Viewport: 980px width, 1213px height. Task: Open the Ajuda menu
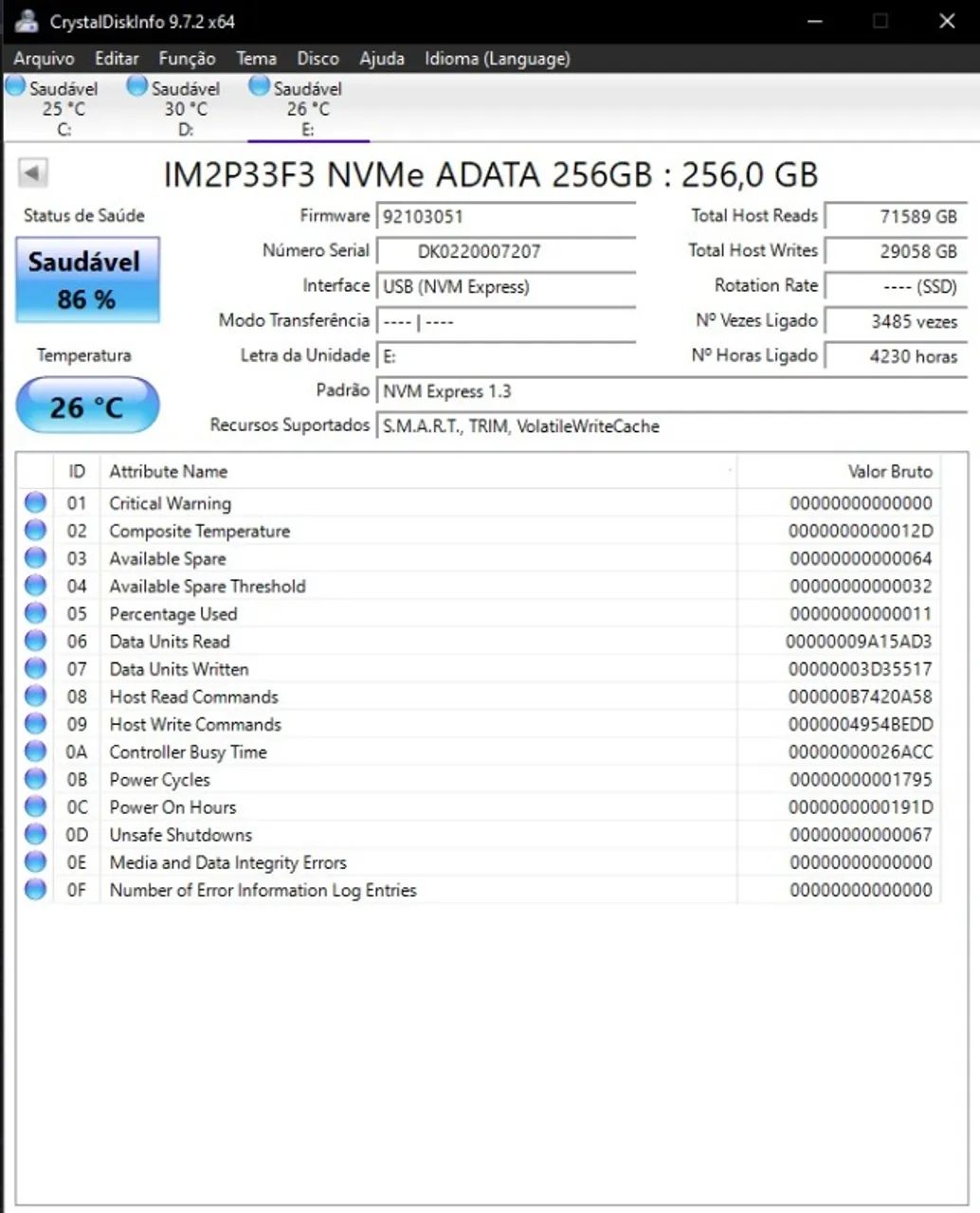pos(382,59)
